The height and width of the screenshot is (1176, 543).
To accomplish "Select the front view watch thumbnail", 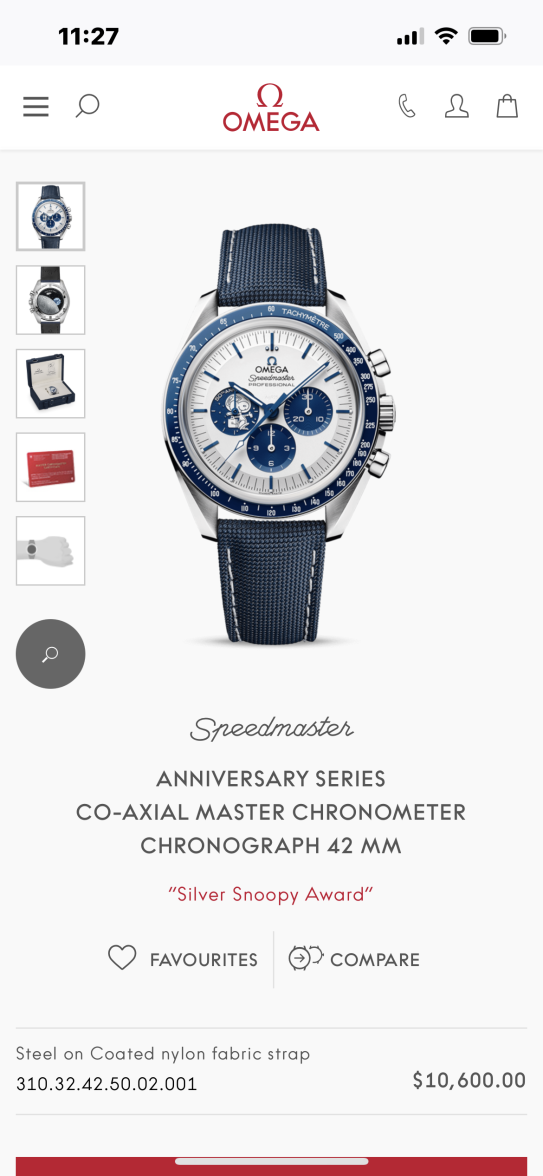I will [x=50, y=216].
